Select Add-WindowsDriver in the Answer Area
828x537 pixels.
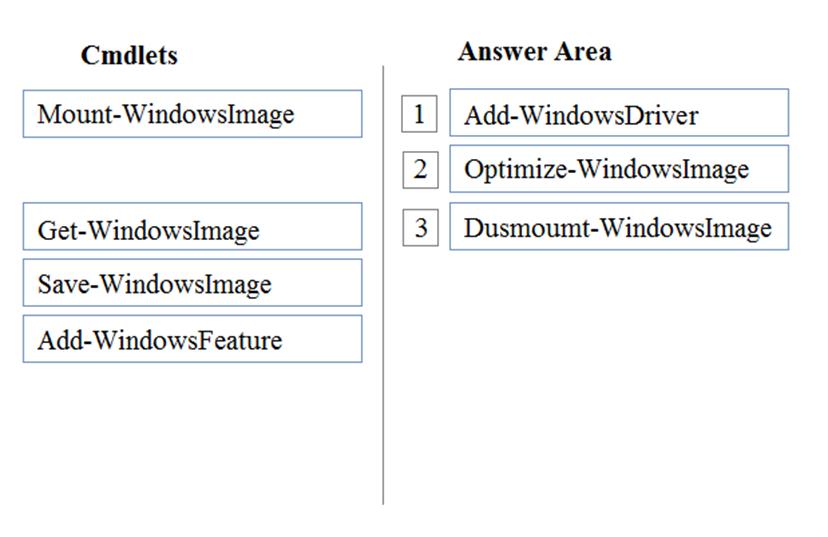619,112
